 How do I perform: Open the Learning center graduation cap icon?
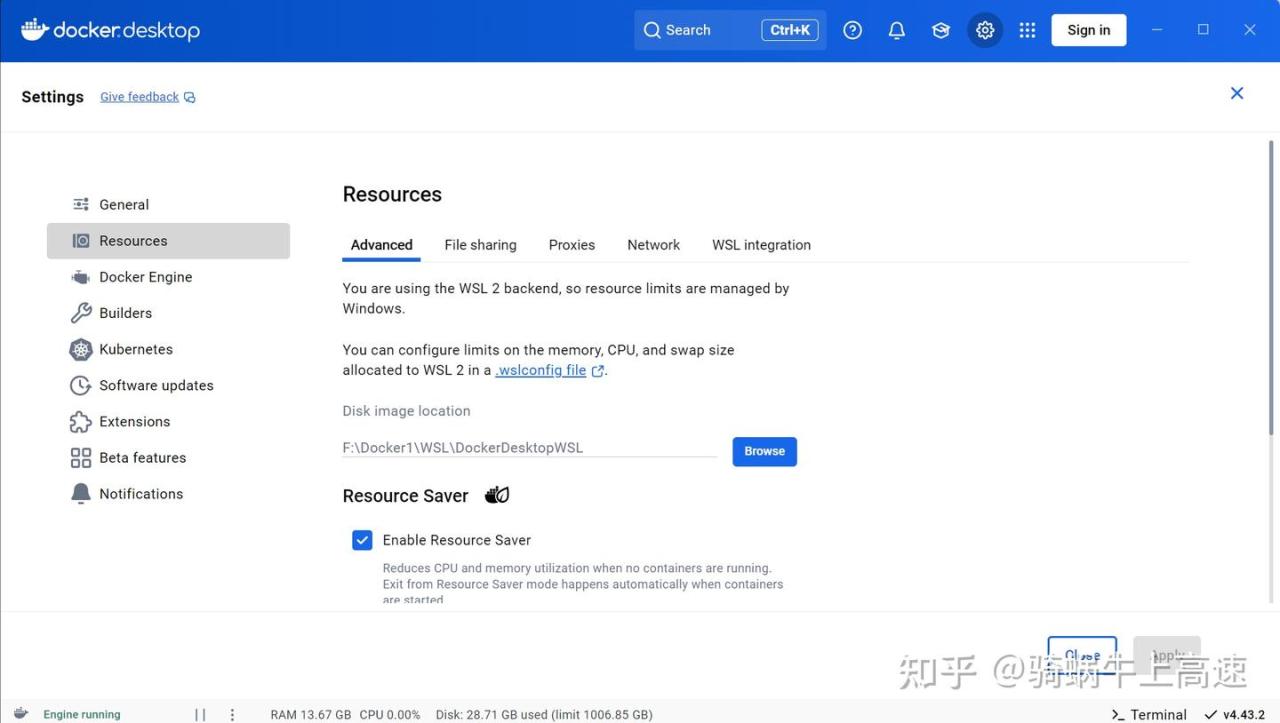pos(941,30)
